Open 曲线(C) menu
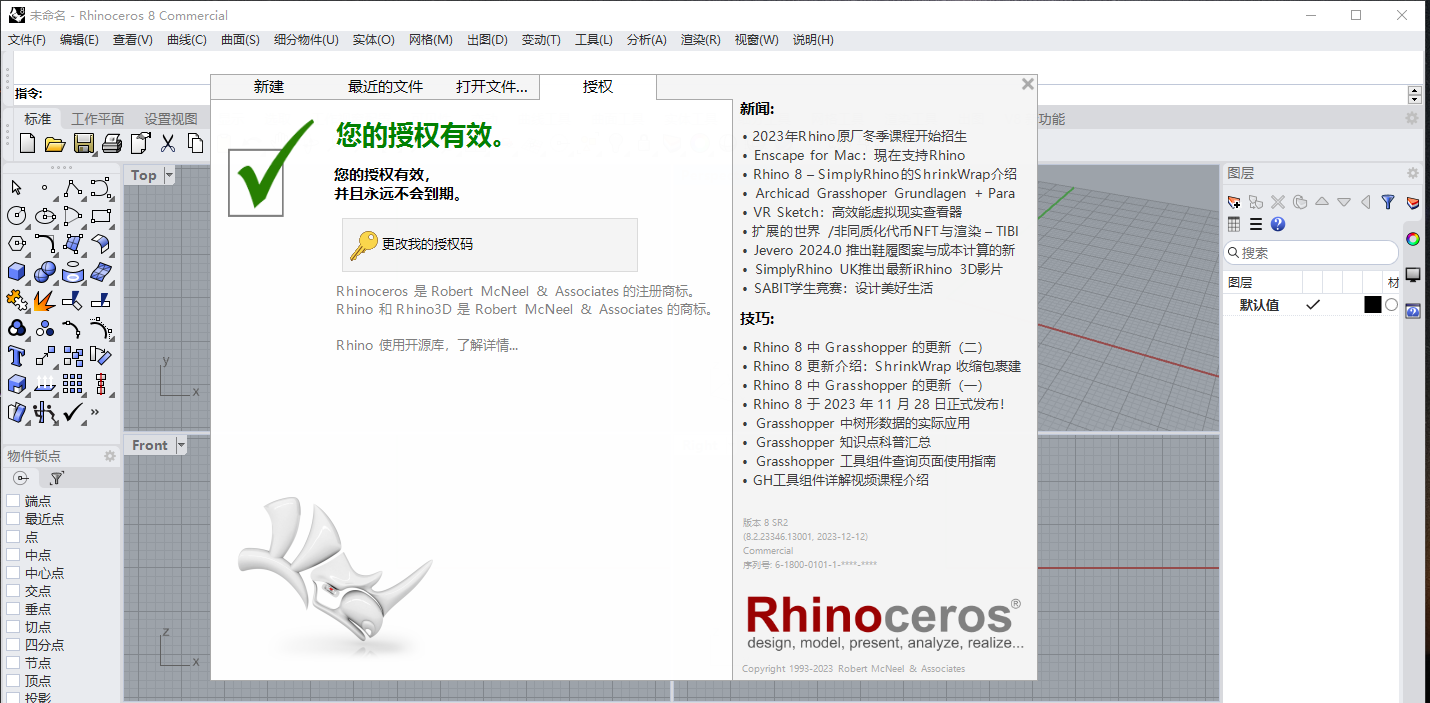Image resolution: width=1430 pixels, height=703 pixels. 187,40
